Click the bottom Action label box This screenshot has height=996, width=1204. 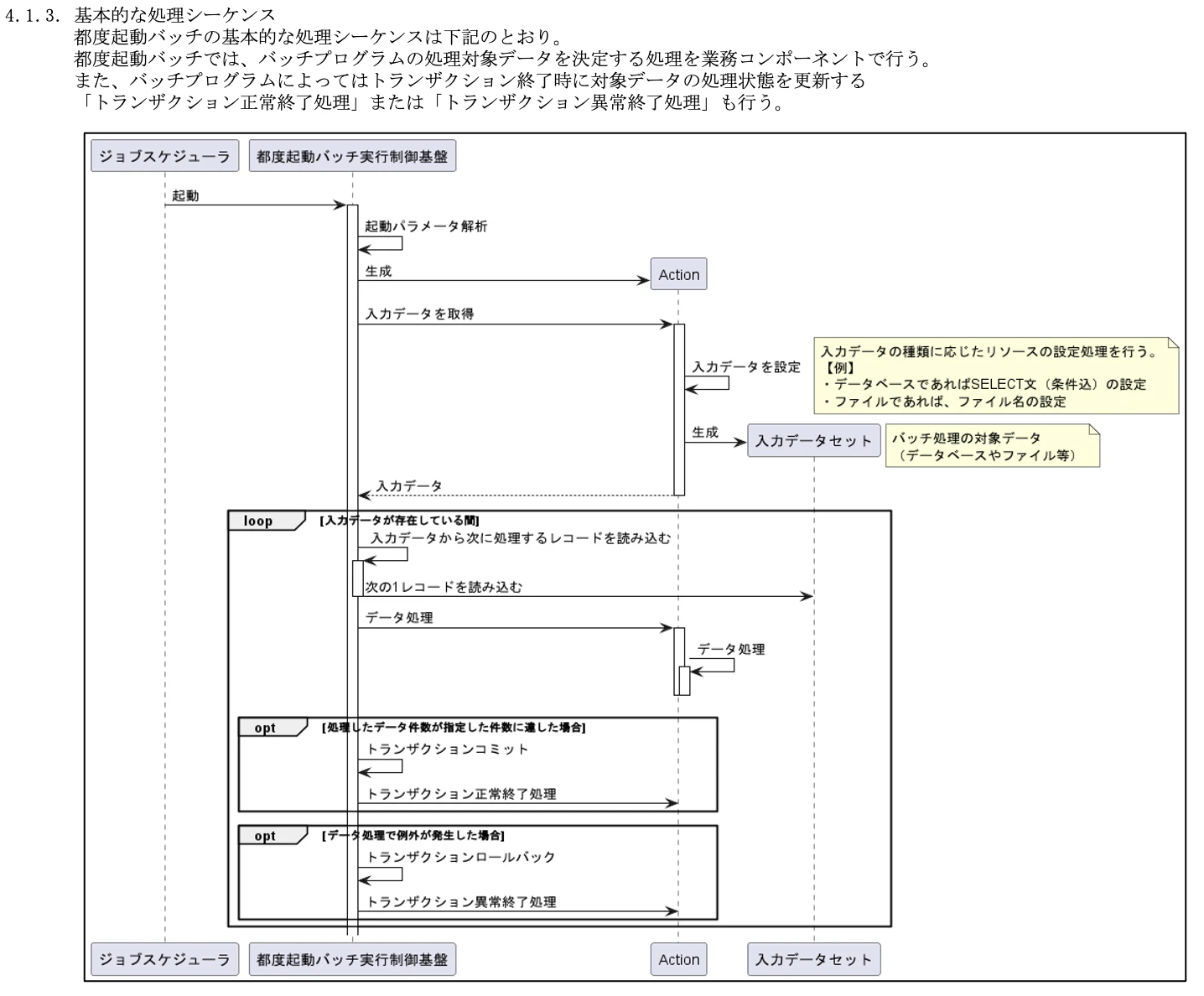677,959
